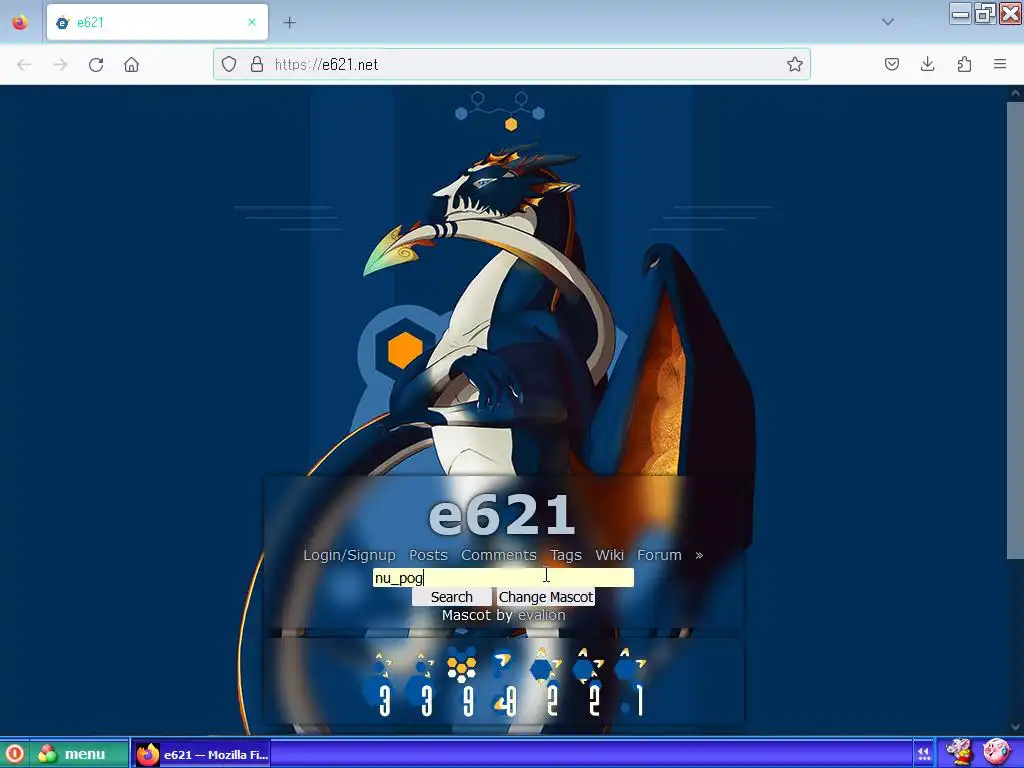Show site security padlock info
The image size is (1024, 768).
coord(257,64)
